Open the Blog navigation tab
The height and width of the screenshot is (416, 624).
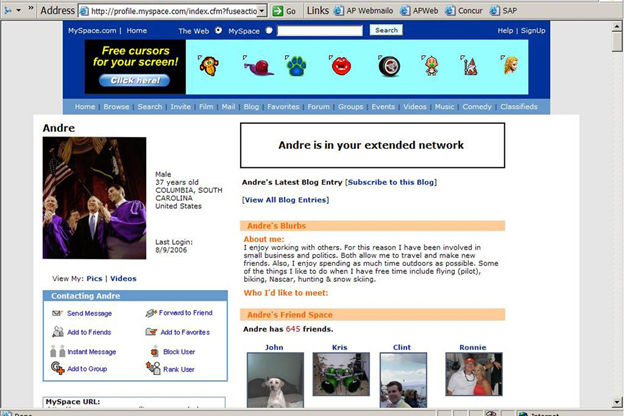pyautogui.click(x=251, y=107)
